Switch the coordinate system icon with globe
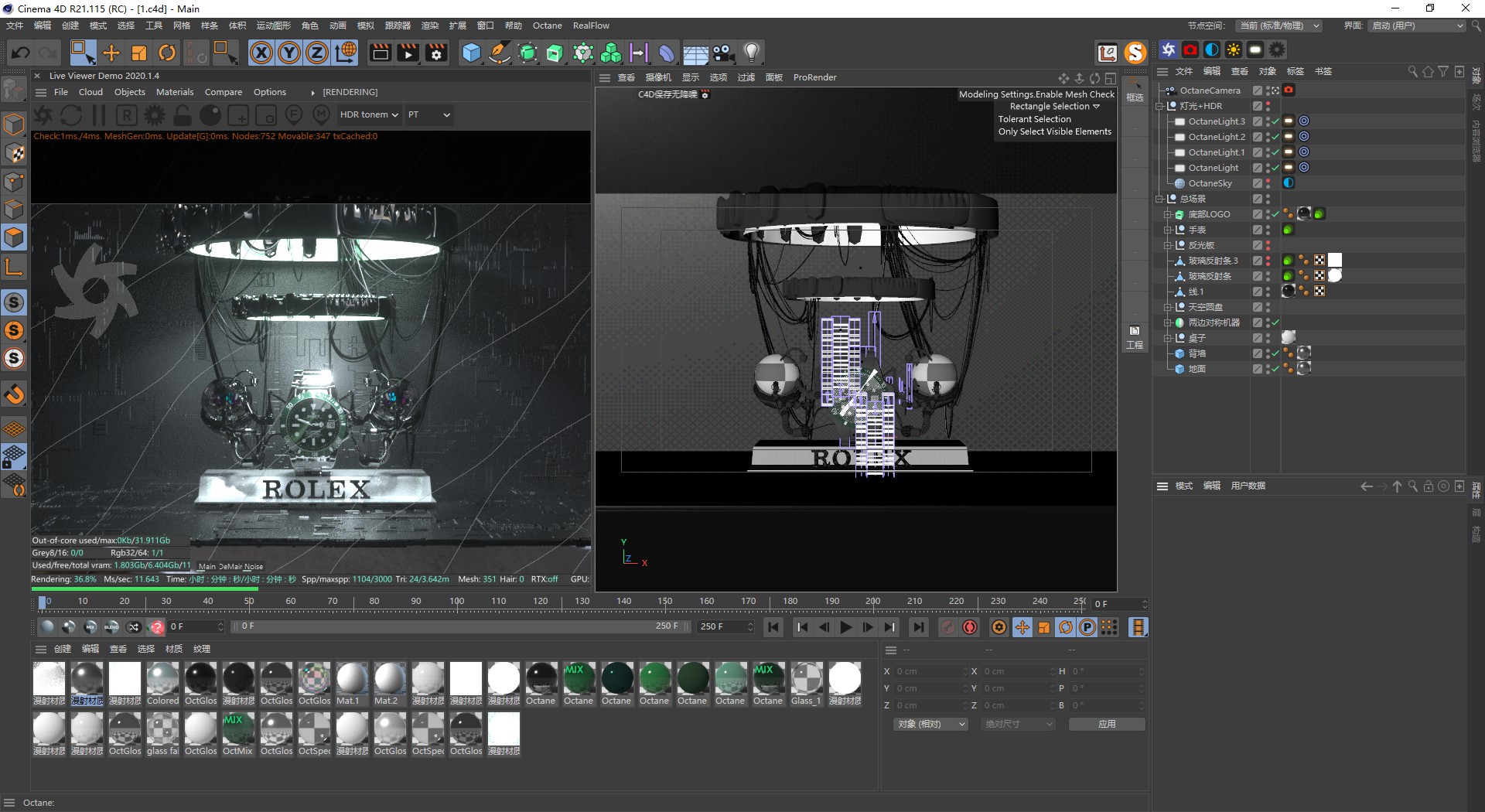The height and width of the screenshot is (812, 1485). [346, 53]
